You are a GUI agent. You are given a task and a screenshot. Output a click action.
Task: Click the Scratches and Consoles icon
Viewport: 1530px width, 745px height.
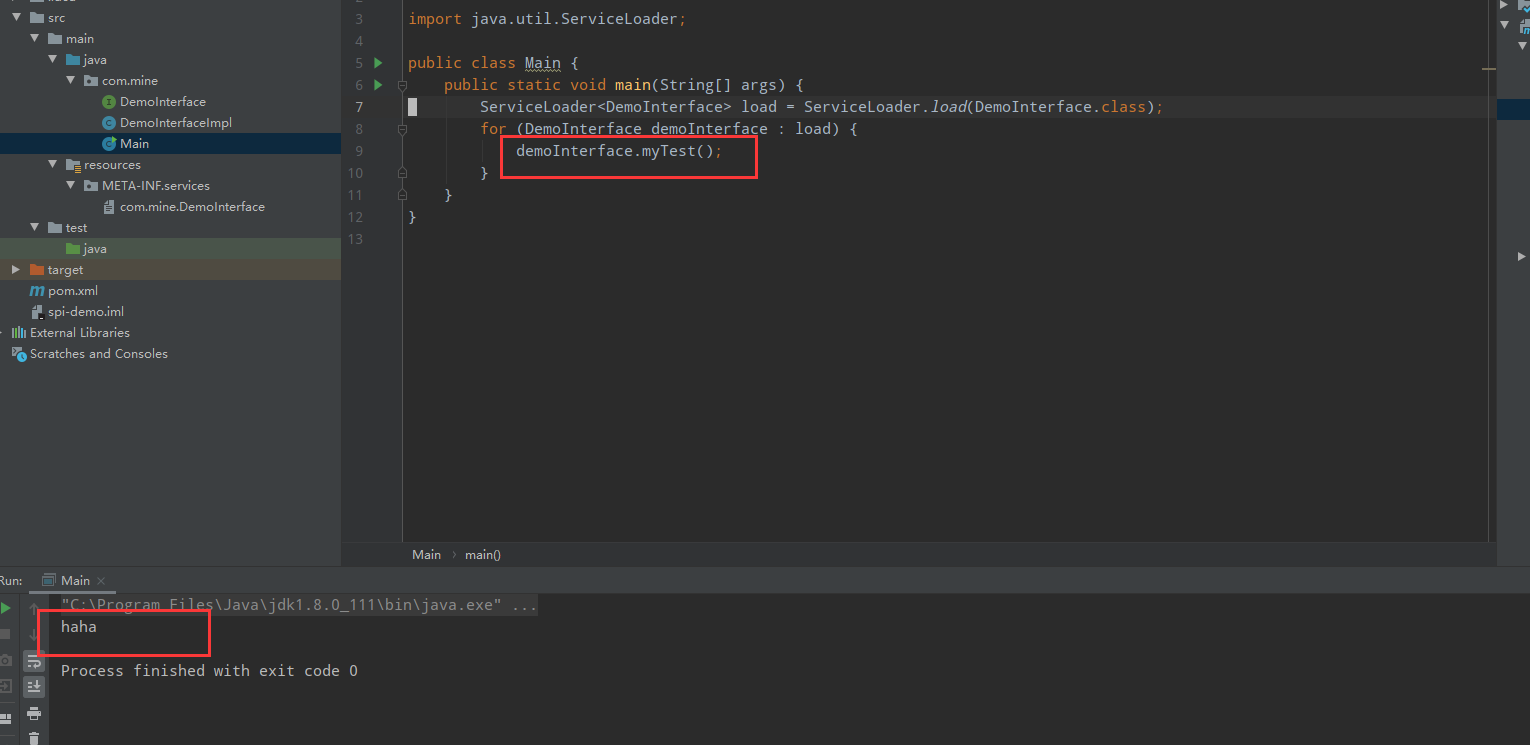pos(18,354)
